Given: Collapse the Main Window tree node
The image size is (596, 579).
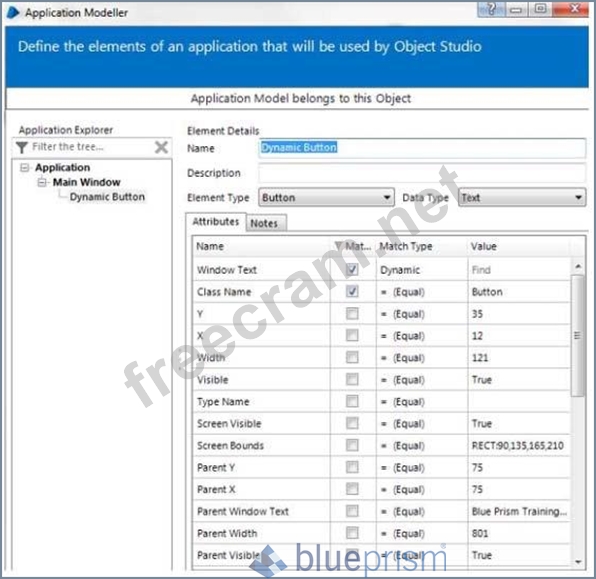Looking at the screenshot, I should click(x=42, y=182).
